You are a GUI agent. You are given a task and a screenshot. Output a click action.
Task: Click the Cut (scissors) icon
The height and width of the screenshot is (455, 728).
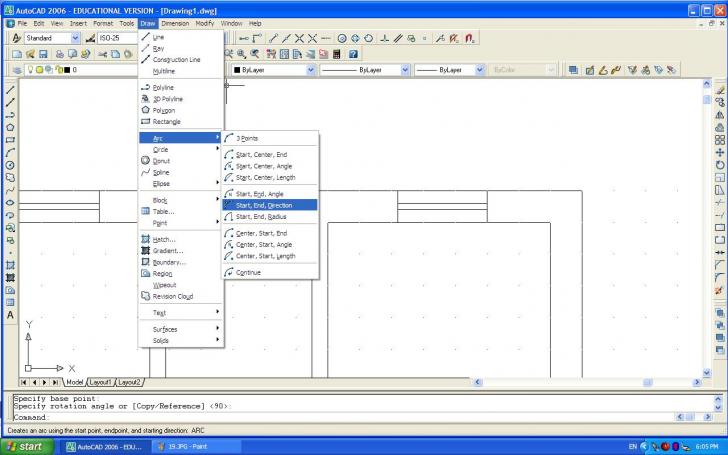coord(102,54)
